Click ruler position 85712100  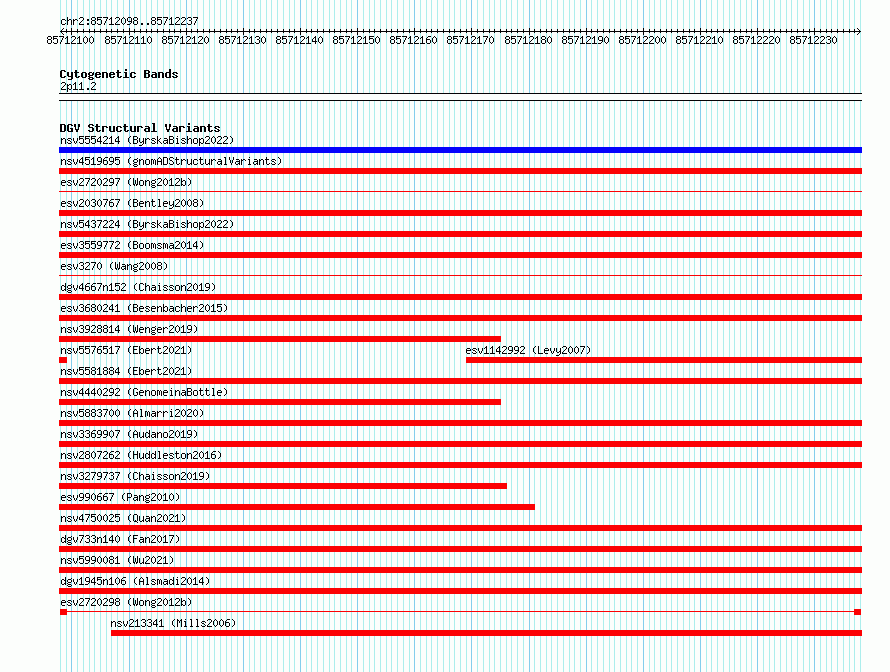click(70, 40)
